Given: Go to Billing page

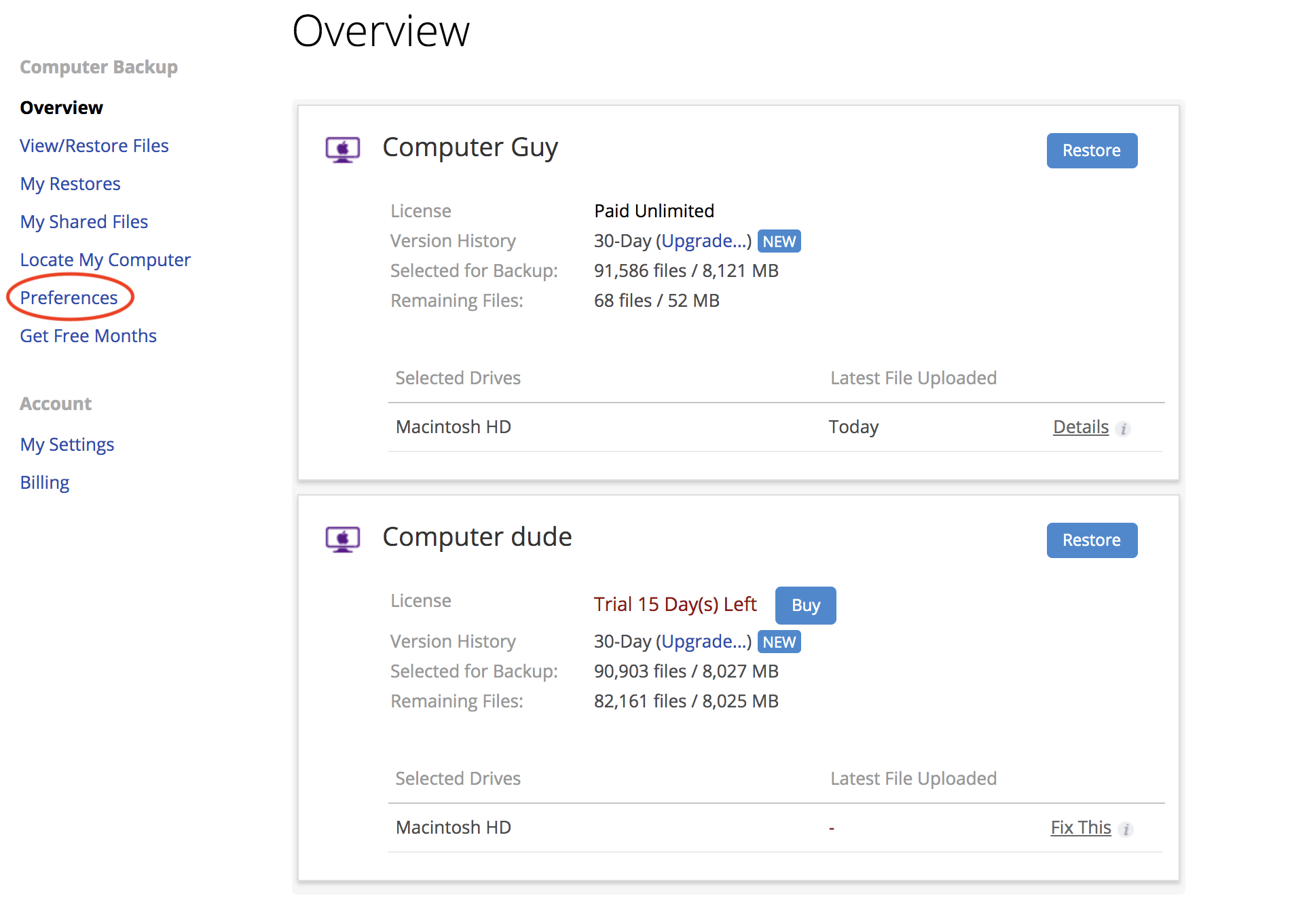Looking at the screenshot, I should tap(45, 482).
